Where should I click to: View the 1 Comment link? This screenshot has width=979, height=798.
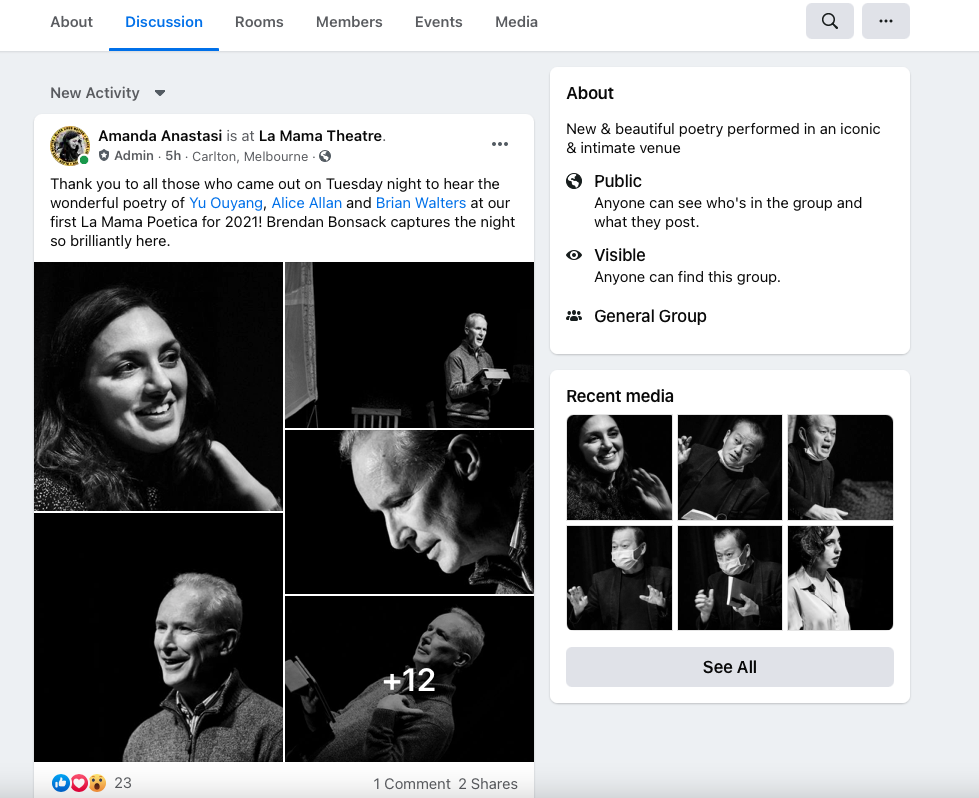[x=412, y=784]
